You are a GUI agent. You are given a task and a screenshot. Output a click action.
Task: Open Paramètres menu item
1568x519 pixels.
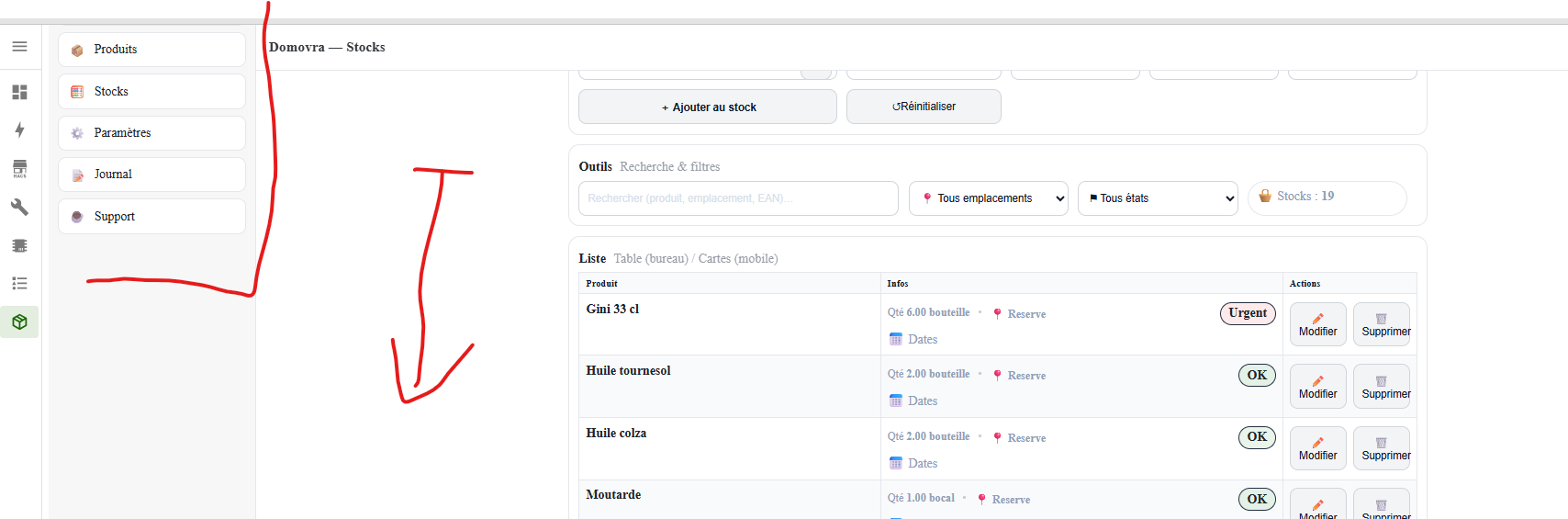click(151, 133)
